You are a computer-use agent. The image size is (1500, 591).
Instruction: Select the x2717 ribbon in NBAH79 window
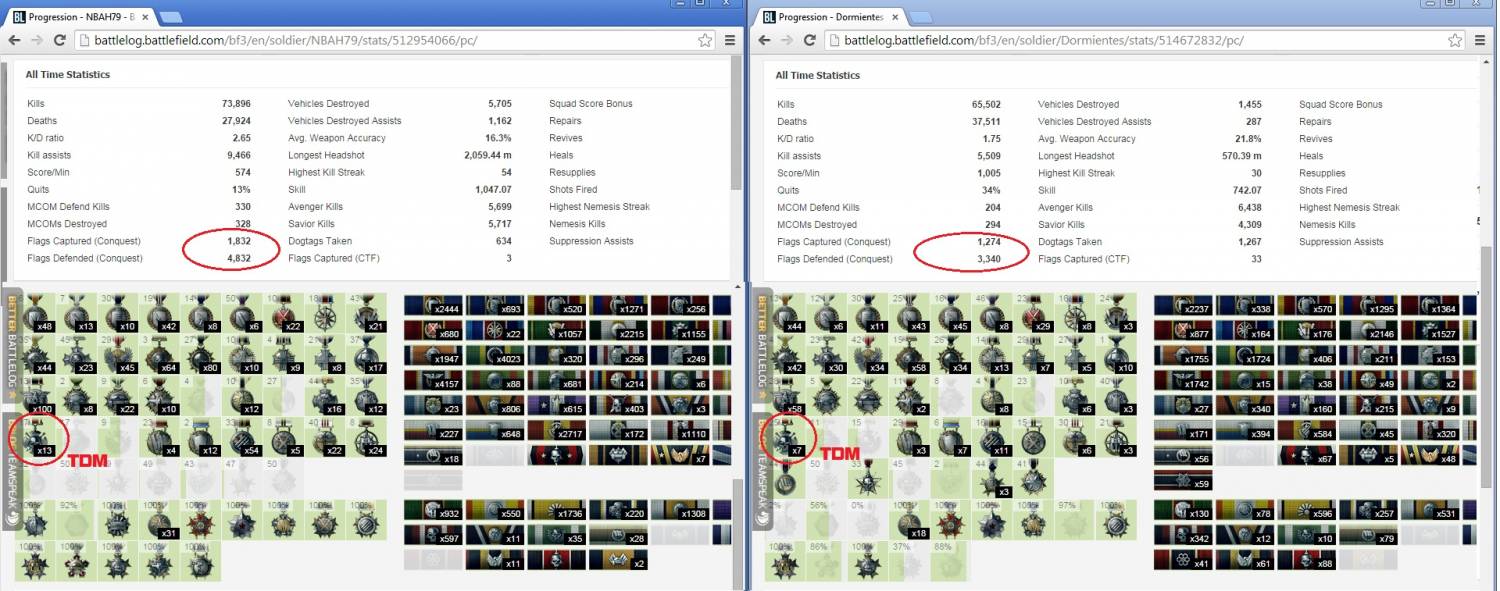556,430
